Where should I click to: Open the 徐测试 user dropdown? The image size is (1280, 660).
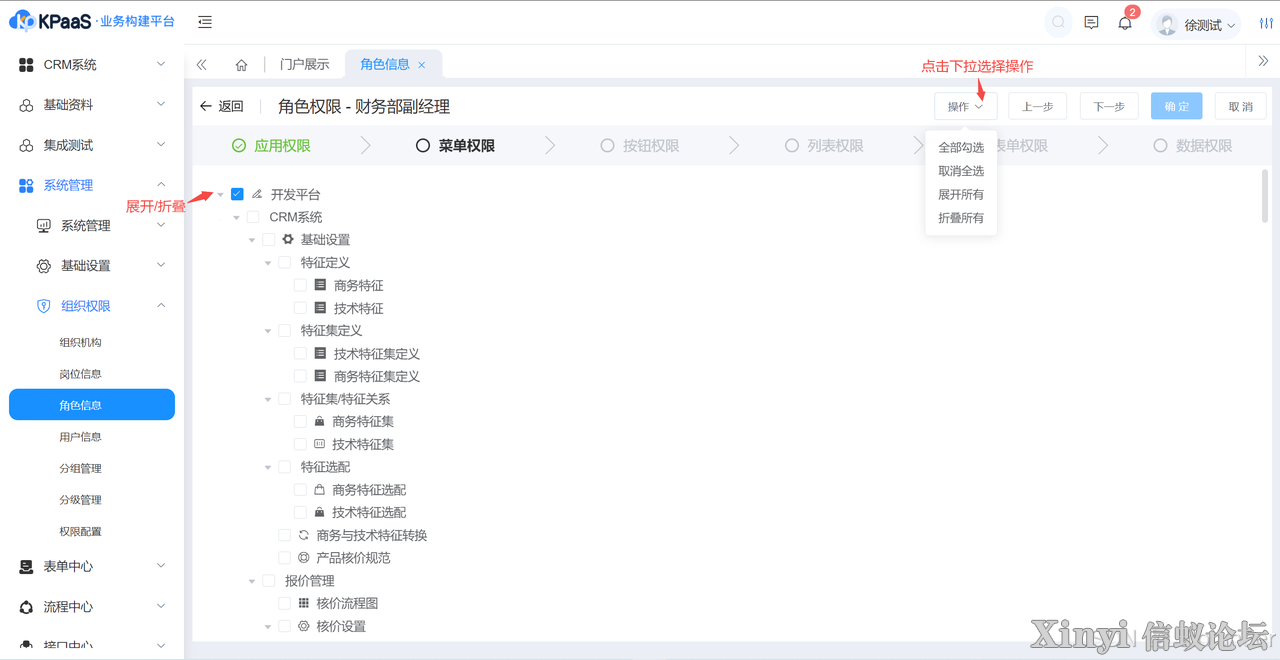pyautogui.click(x=1197, y=25)
